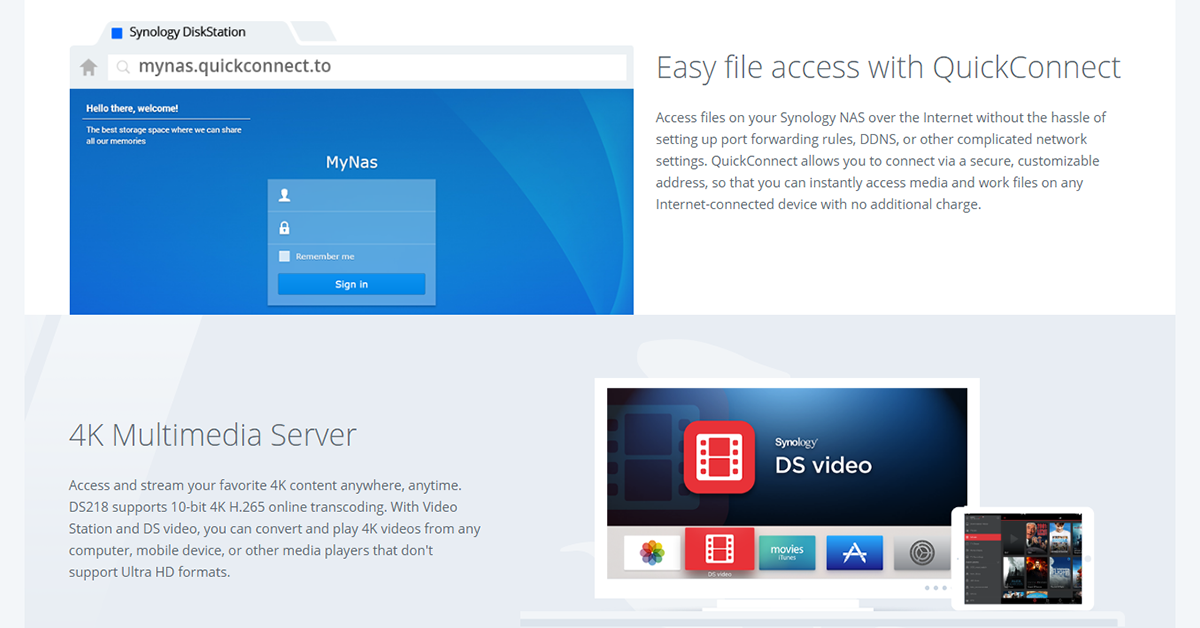This screenshot has width=1200, height=628.
Task: Click the home icon in browser toolbar
Action: (x=89, y=67)
